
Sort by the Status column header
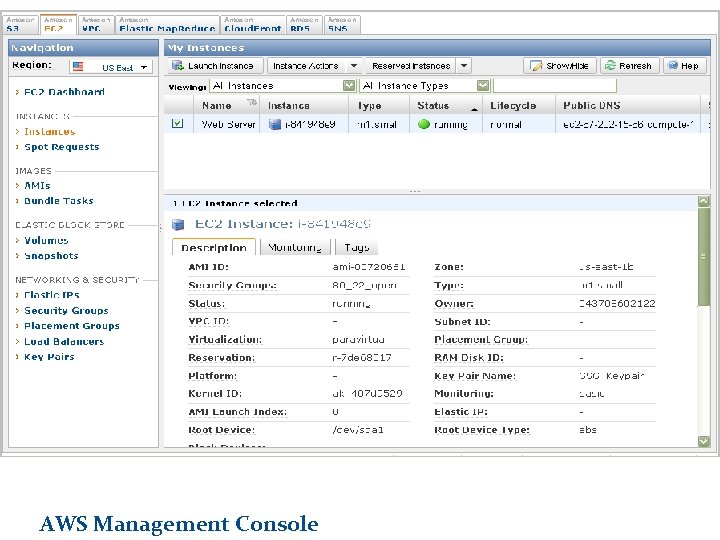click(x=446, y=106)
